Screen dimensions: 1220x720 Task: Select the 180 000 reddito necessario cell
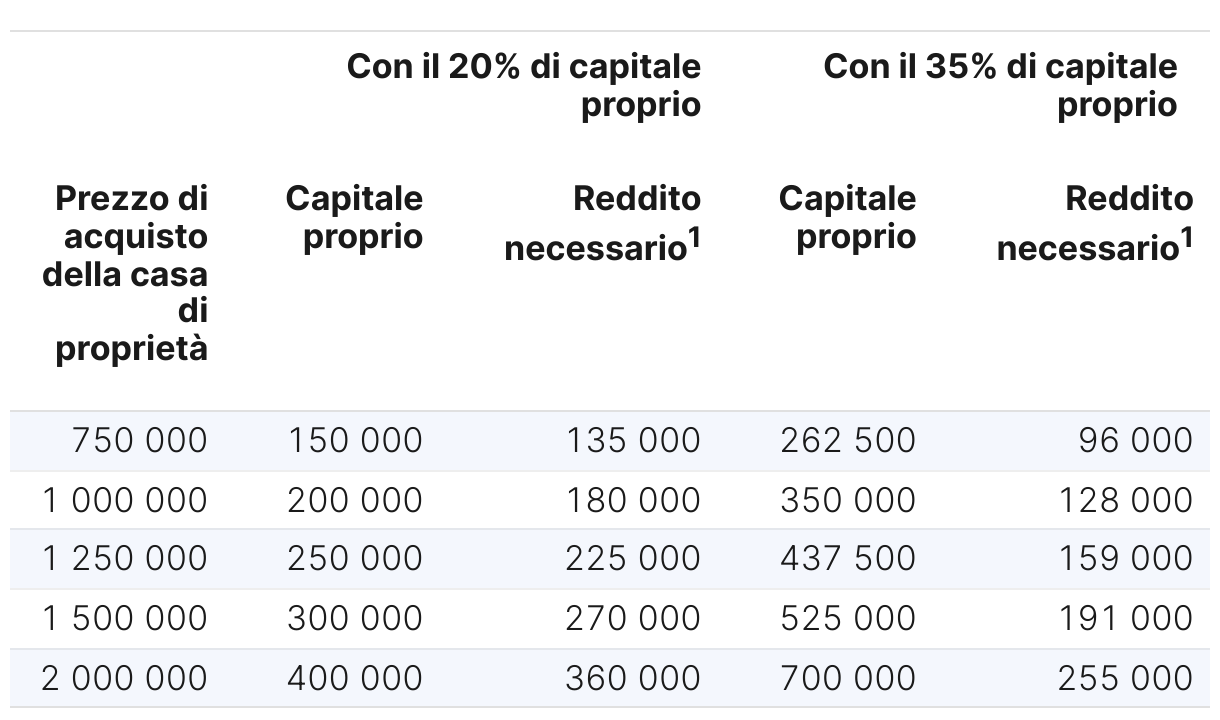click(633, 500)
